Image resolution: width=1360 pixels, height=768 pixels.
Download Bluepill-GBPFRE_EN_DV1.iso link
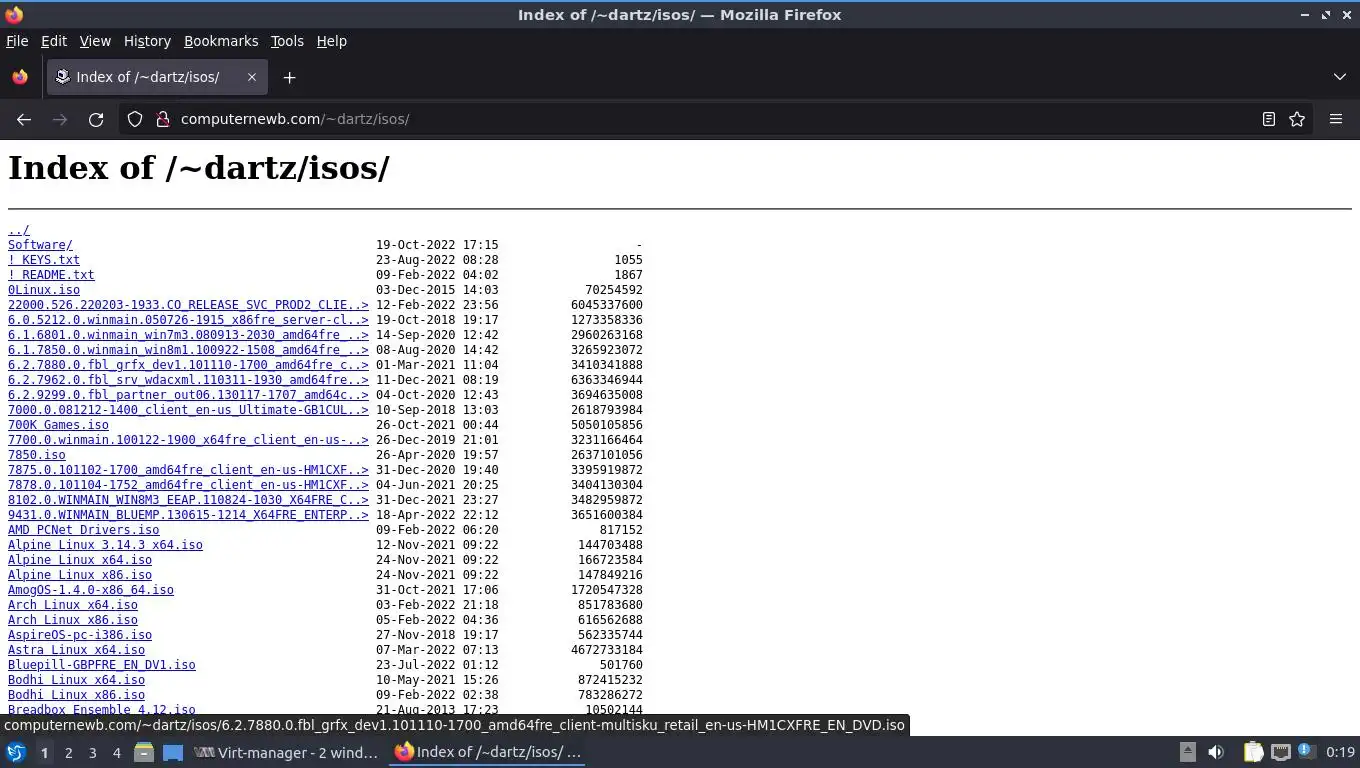[x=102, y=665]
